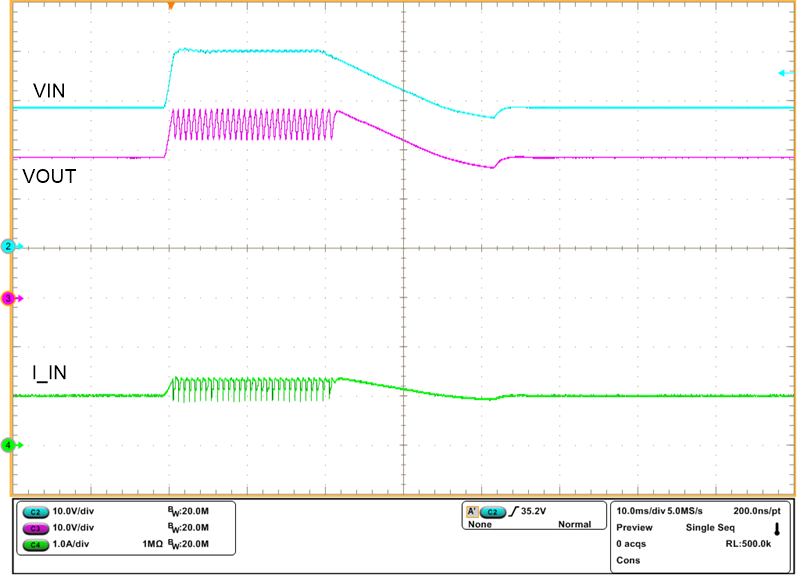Click the C3 10.0V/div scale readout
The image size is (800, 575).
pos(73,528)
